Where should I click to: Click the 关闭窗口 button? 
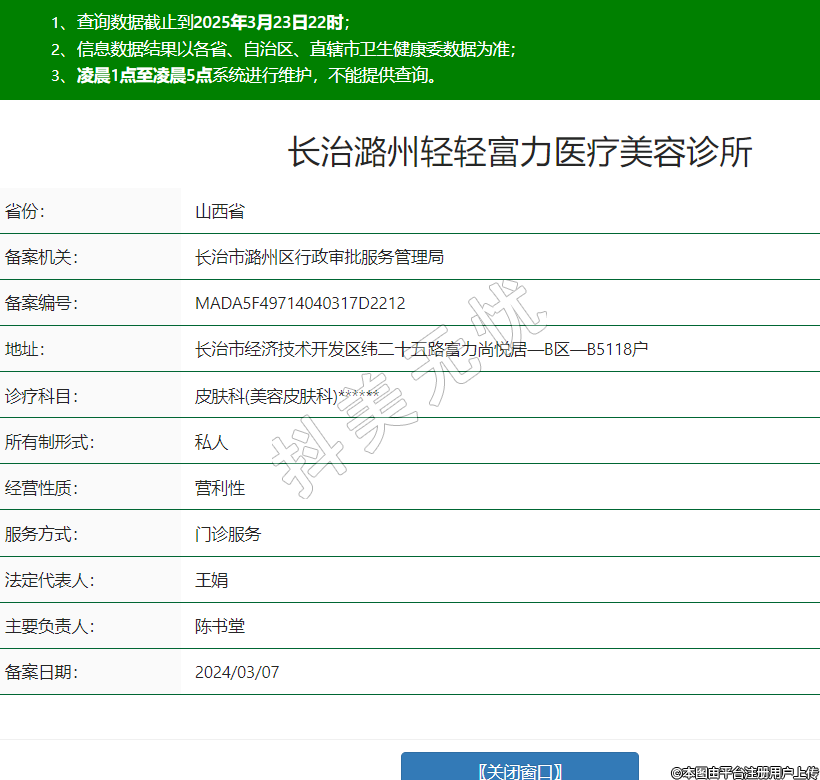click(x=519, y=768)
